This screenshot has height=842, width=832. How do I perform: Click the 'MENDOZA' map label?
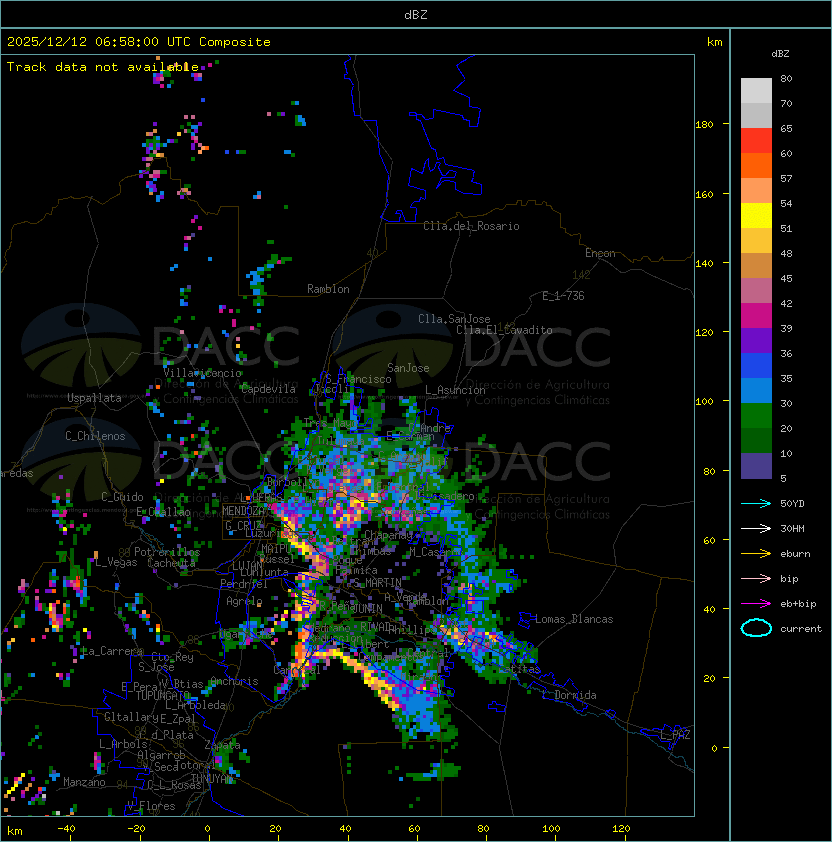point(243,510)
